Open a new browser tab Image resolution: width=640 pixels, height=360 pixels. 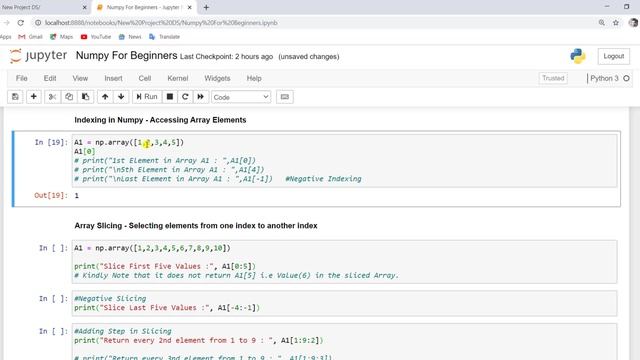pyautogui.click(x=206, y=7)
